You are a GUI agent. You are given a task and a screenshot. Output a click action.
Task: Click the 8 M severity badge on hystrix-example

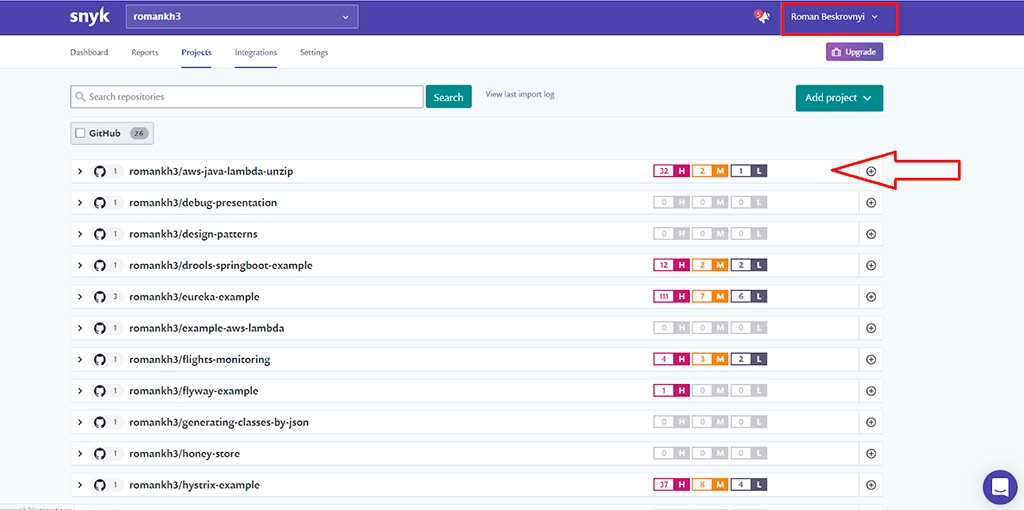click(710, 485)
